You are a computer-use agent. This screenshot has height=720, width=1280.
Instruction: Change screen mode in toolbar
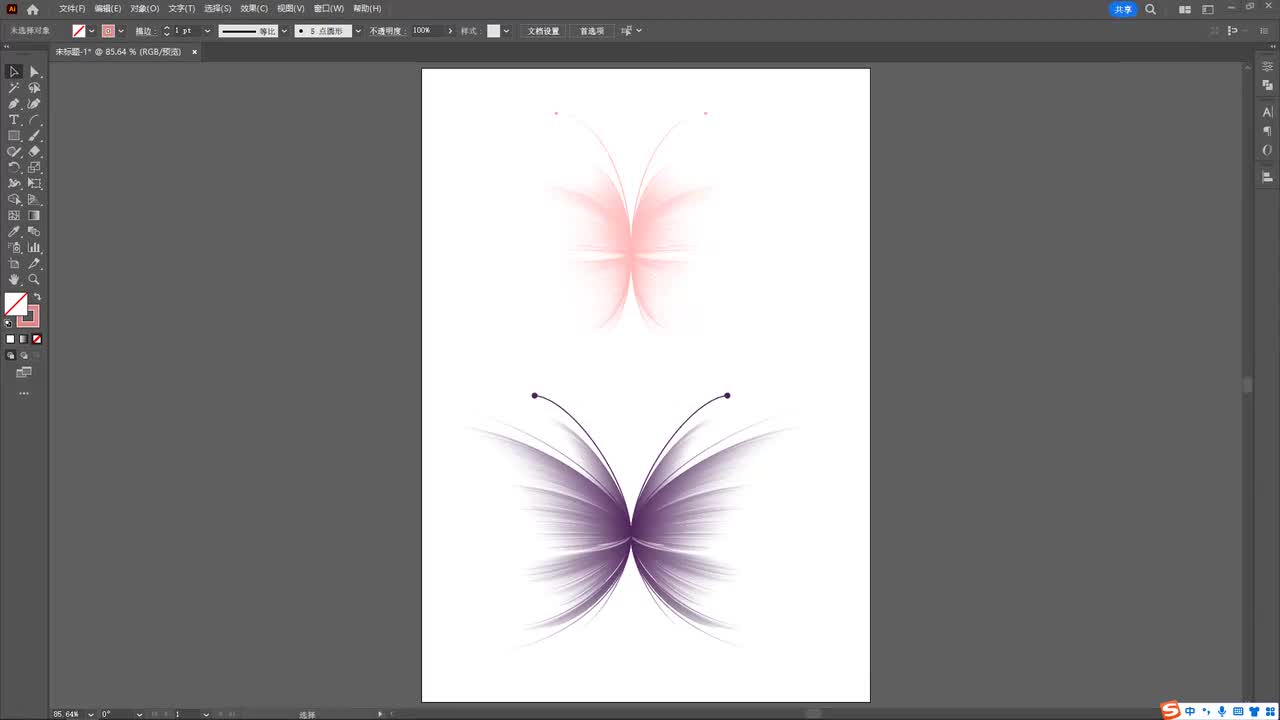point(24,372)
